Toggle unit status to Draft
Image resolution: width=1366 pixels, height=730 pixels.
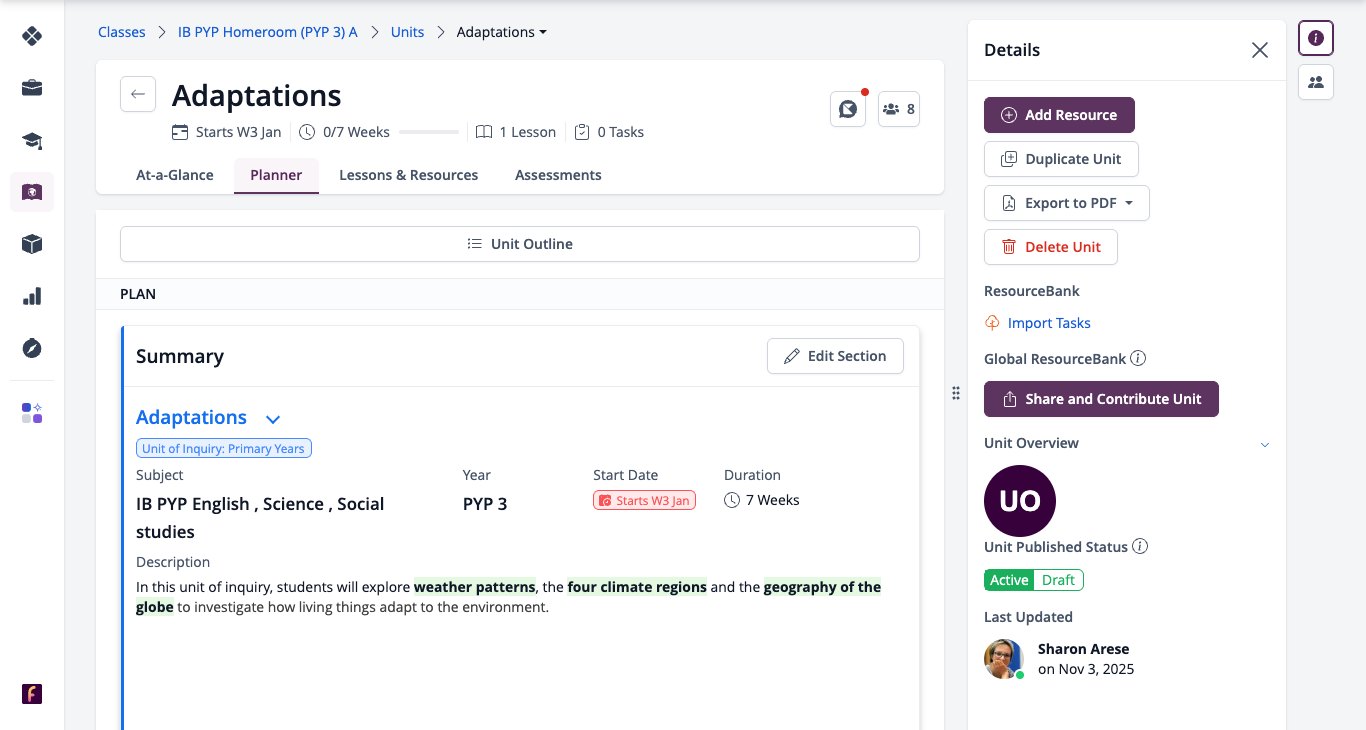[x=1058, y=580]
